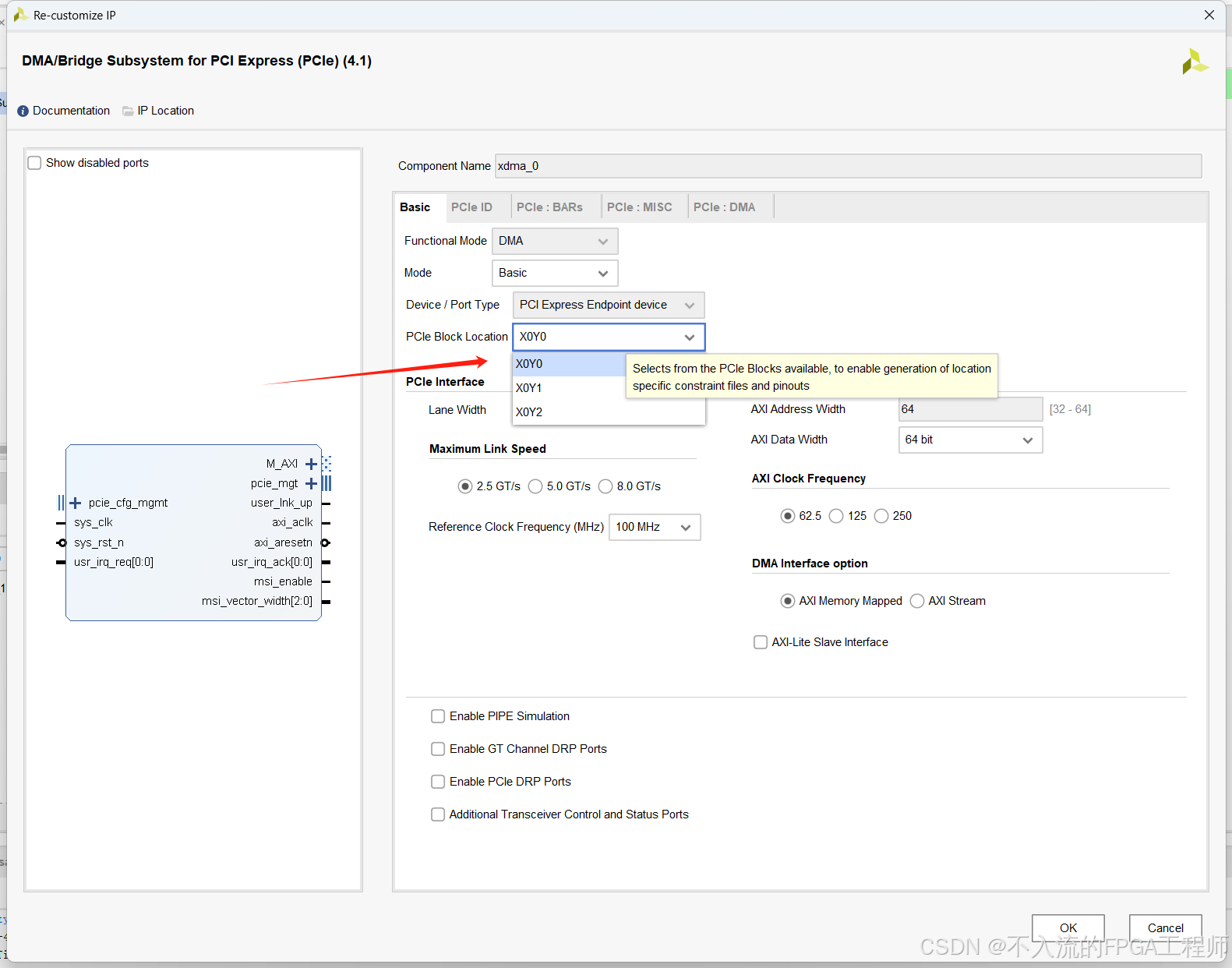This screenshot has width=1232, height=968.
Task: Click the axi_aresetn port label
Action: 283,542
